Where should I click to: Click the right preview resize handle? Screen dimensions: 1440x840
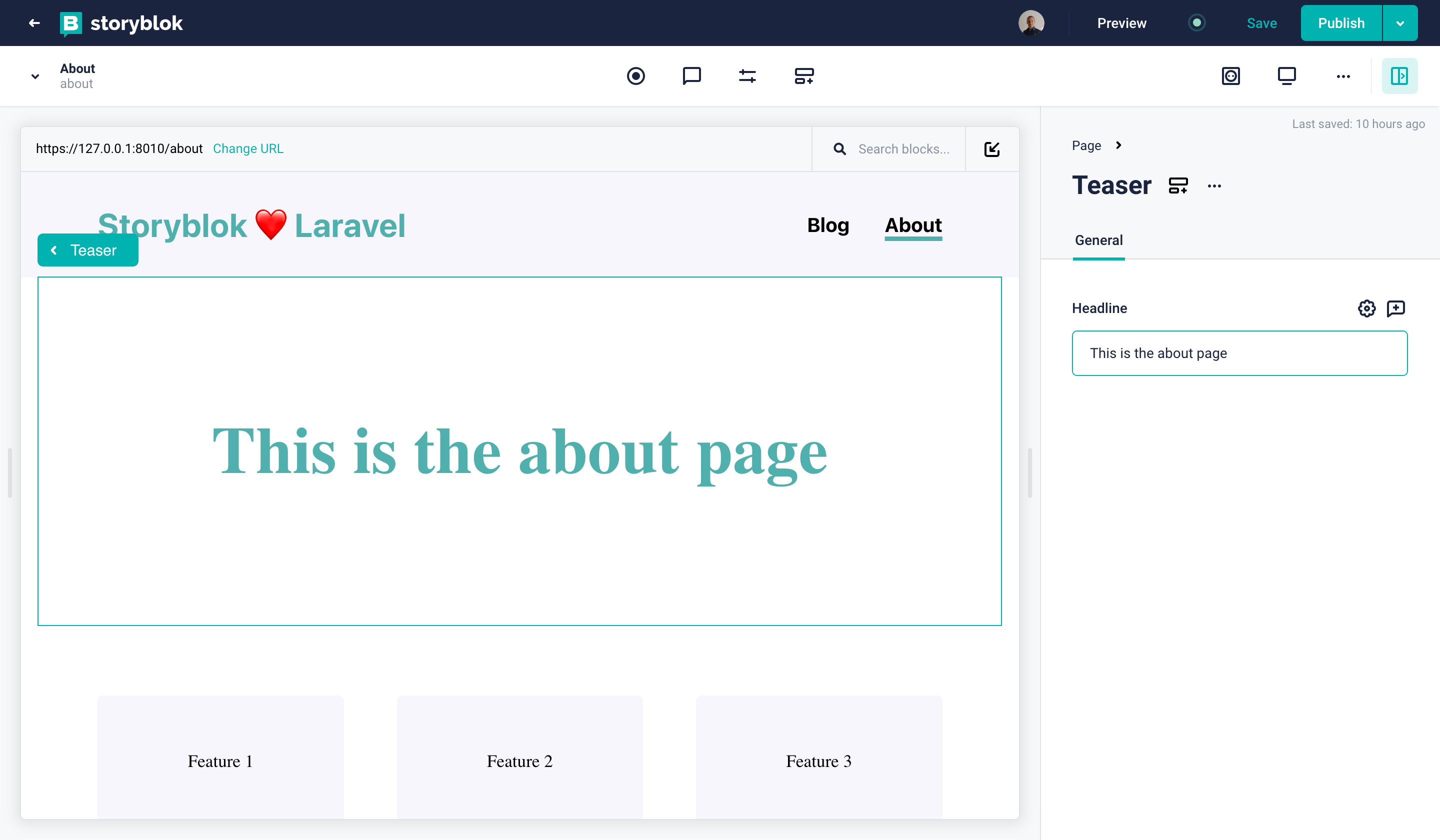pyautogui.click(x=1029, y=473)
